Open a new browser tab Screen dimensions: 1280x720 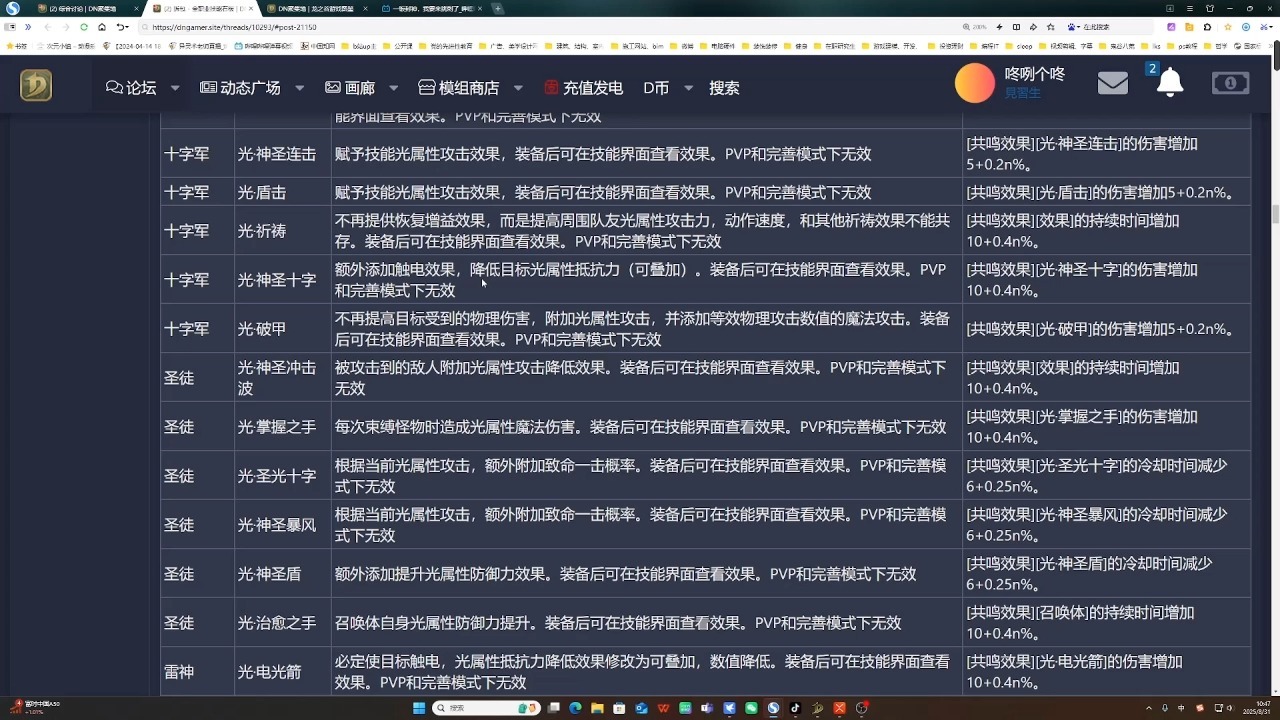click(x=498, y=8)
